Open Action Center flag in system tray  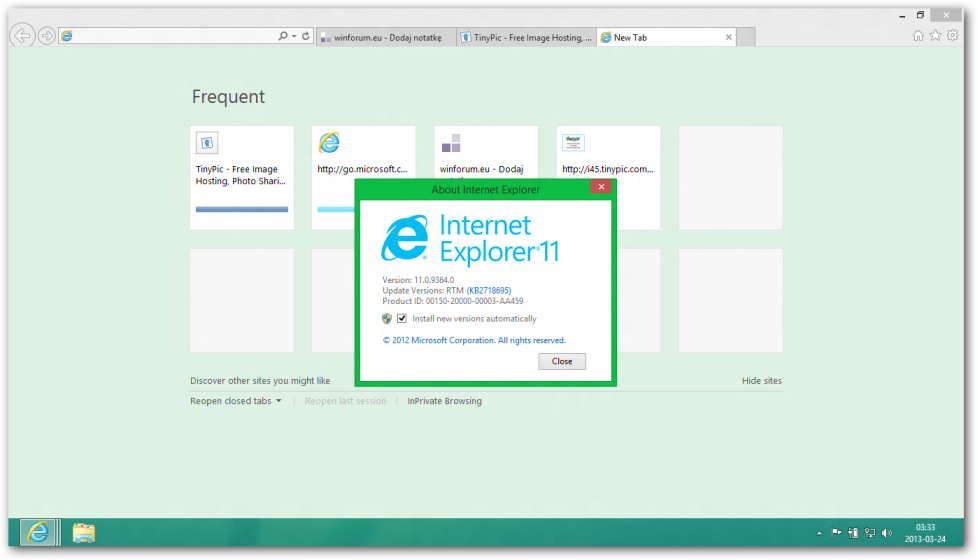click(x=836, y=533)
